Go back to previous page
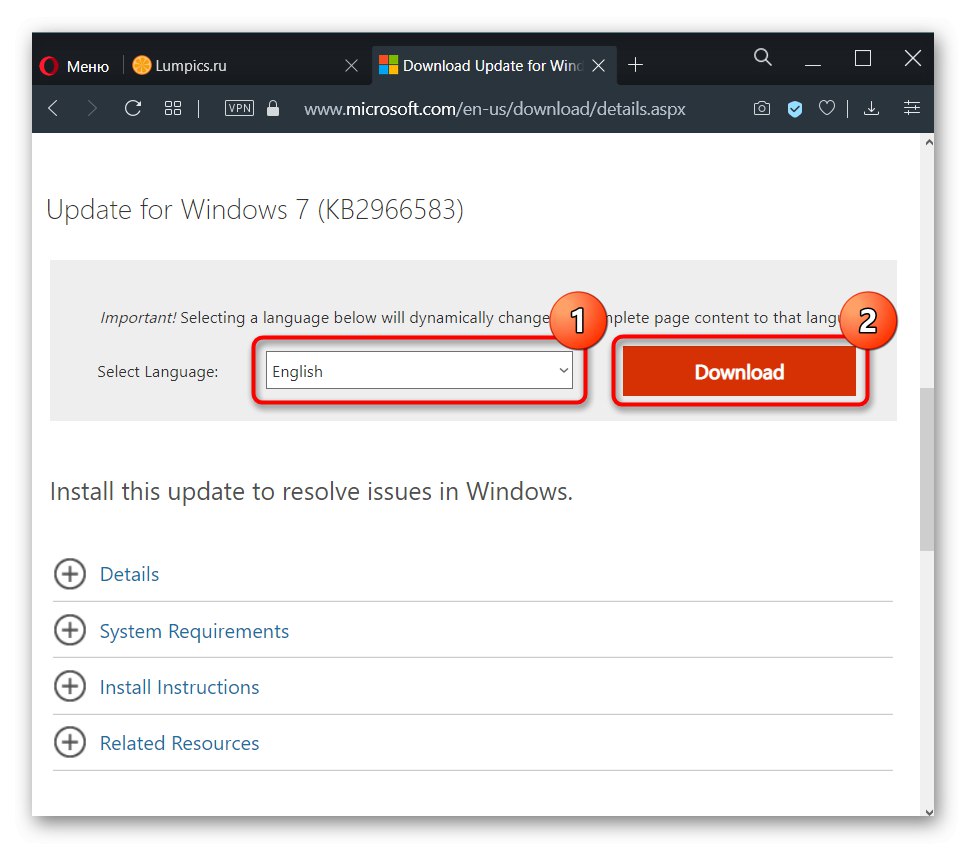The image size is (966, 848). (x=53, y=108)
